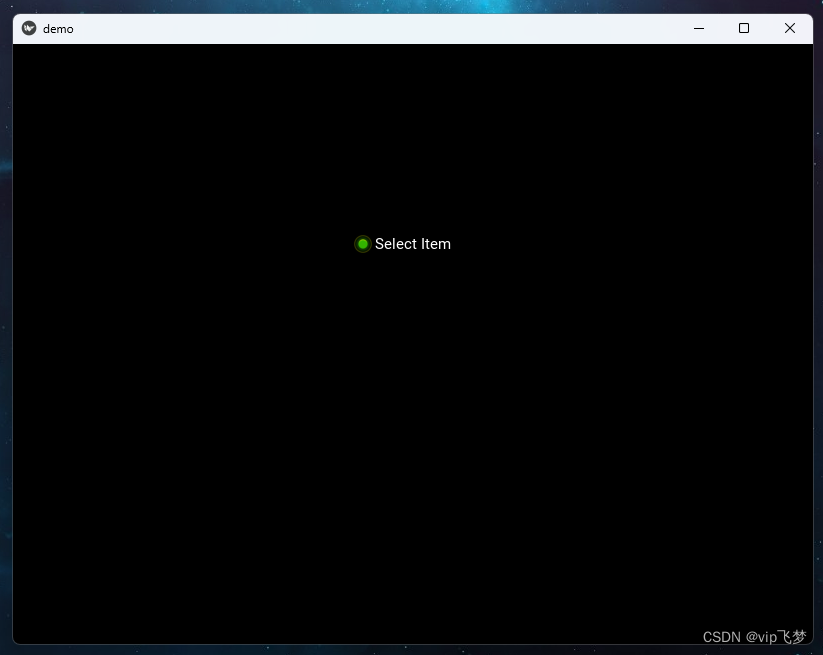The width and height of the screenshot is (823, 655).
Task: Maximize the demo window
Action: 744,28
